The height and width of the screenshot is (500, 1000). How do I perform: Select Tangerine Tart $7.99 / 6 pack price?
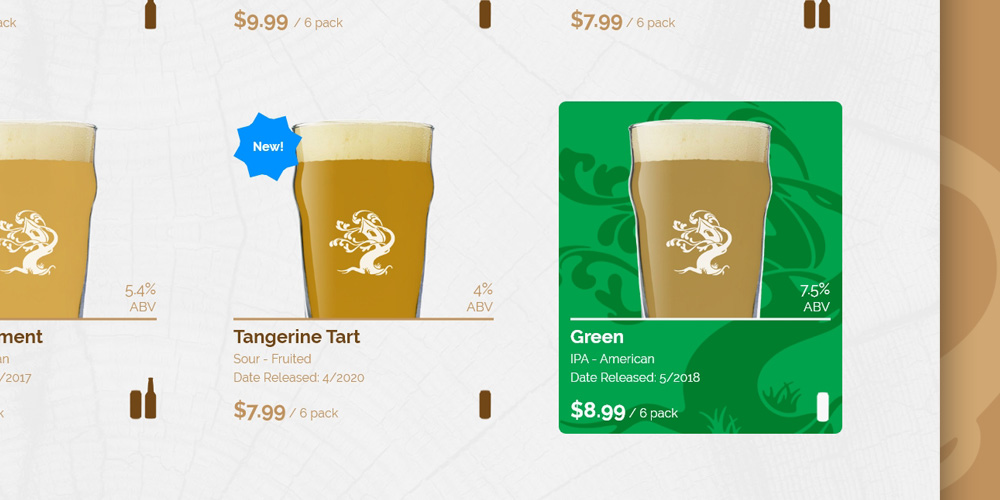point(286,411)
